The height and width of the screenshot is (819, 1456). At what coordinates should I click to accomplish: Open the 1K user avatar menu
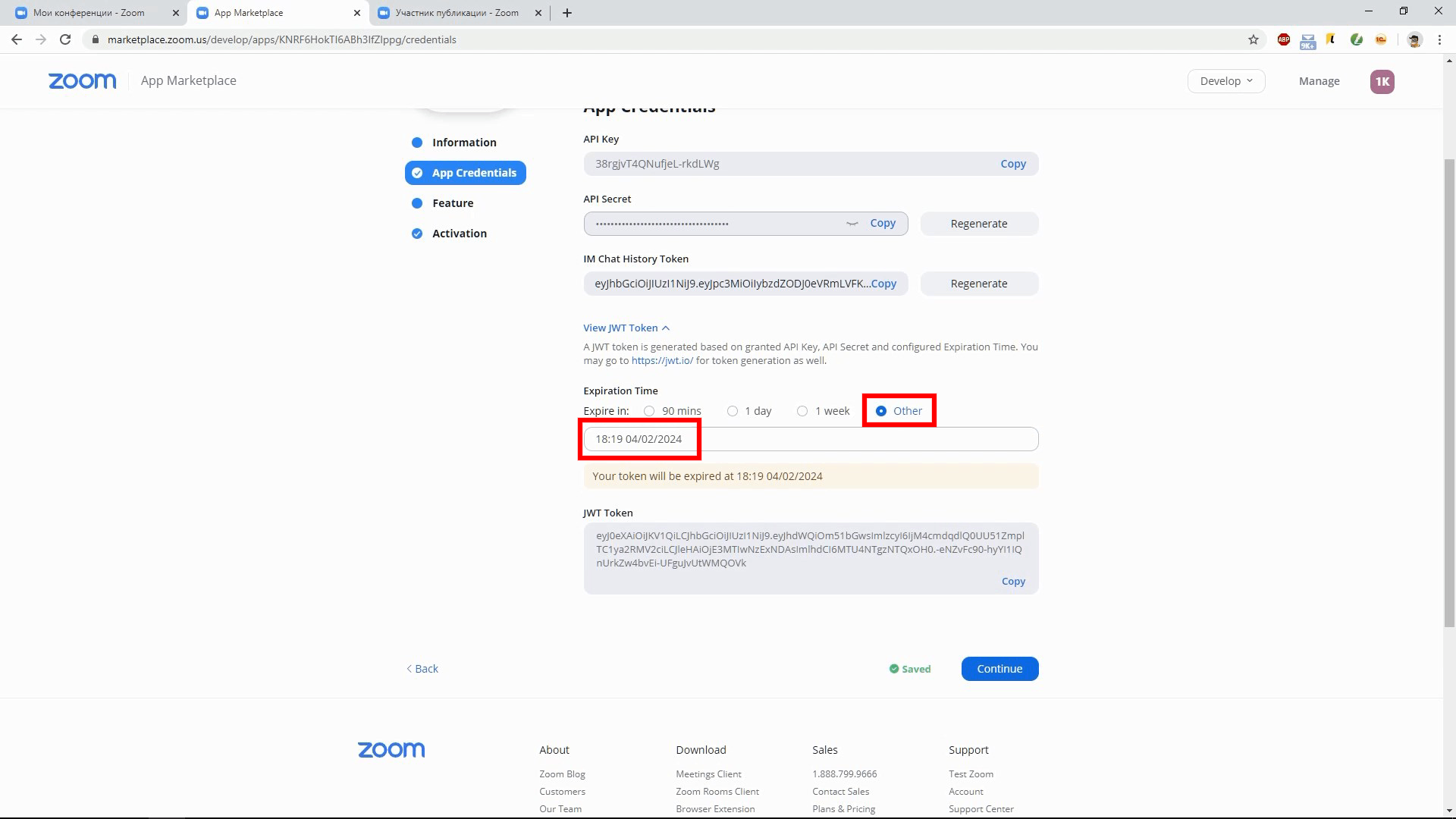click(x=1382, y=81)
